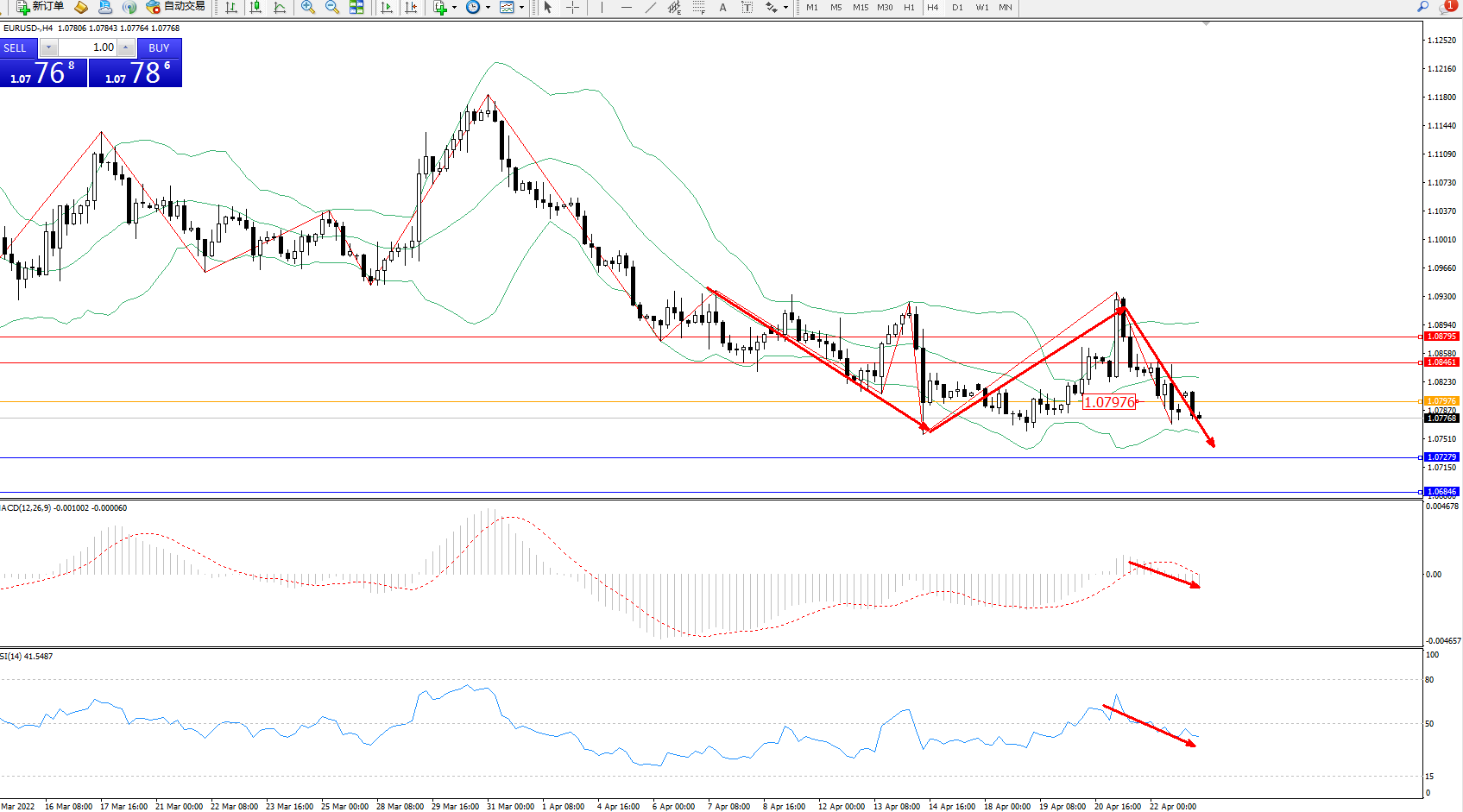Screen dimensions: 1463x812
Task: Select the crosshair tool
Action: click(x=572, y=7)
